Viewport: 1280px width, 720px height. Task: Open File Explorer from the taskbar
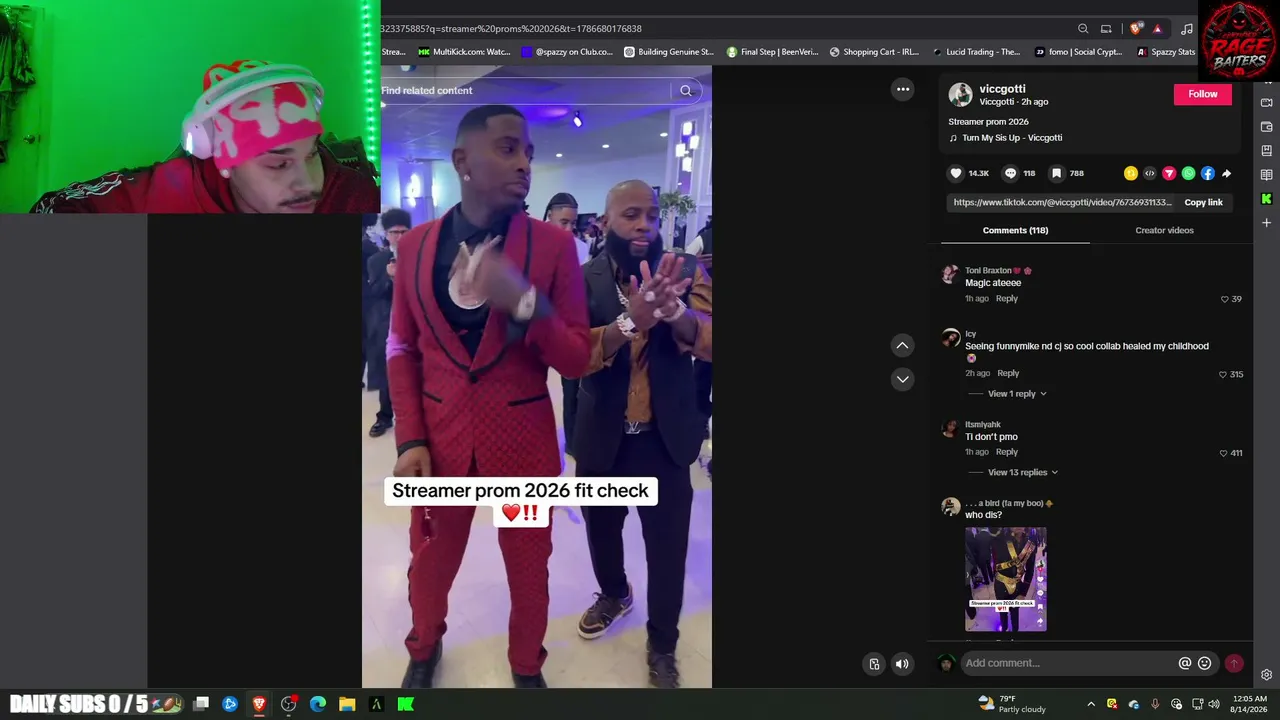pyautogui.click(x=347, y=704)
